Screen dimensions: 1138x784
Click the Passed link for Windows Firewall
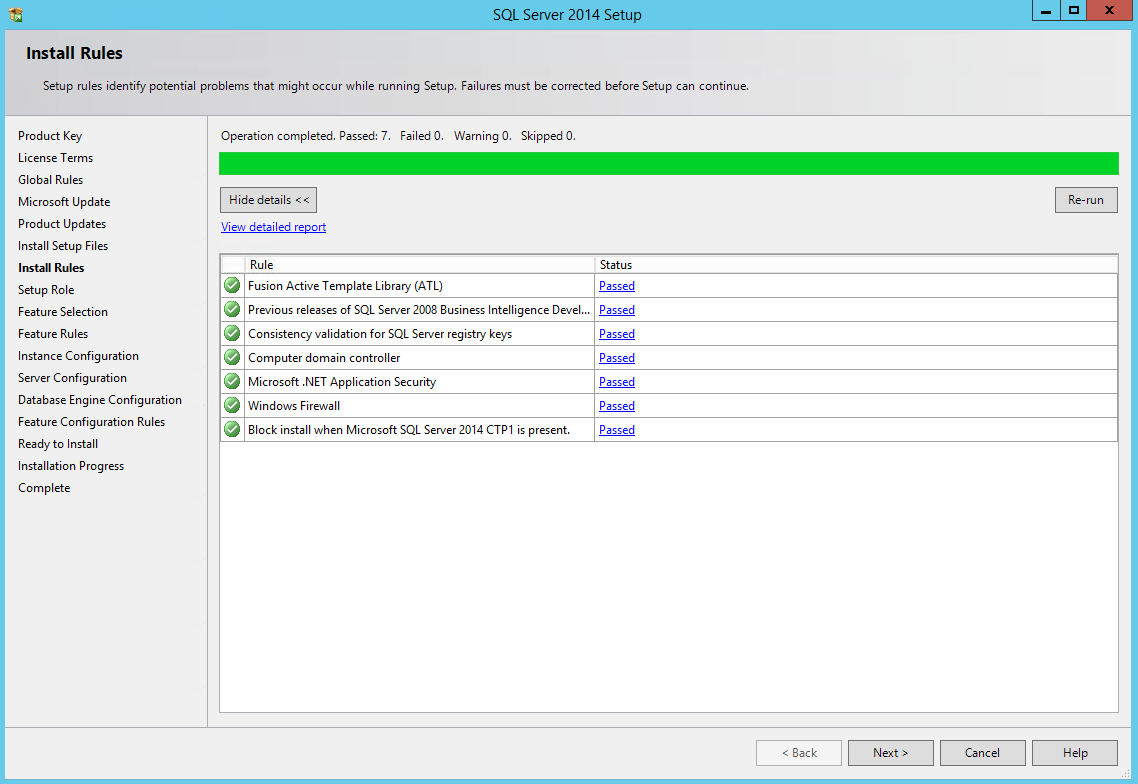(616, 405)
